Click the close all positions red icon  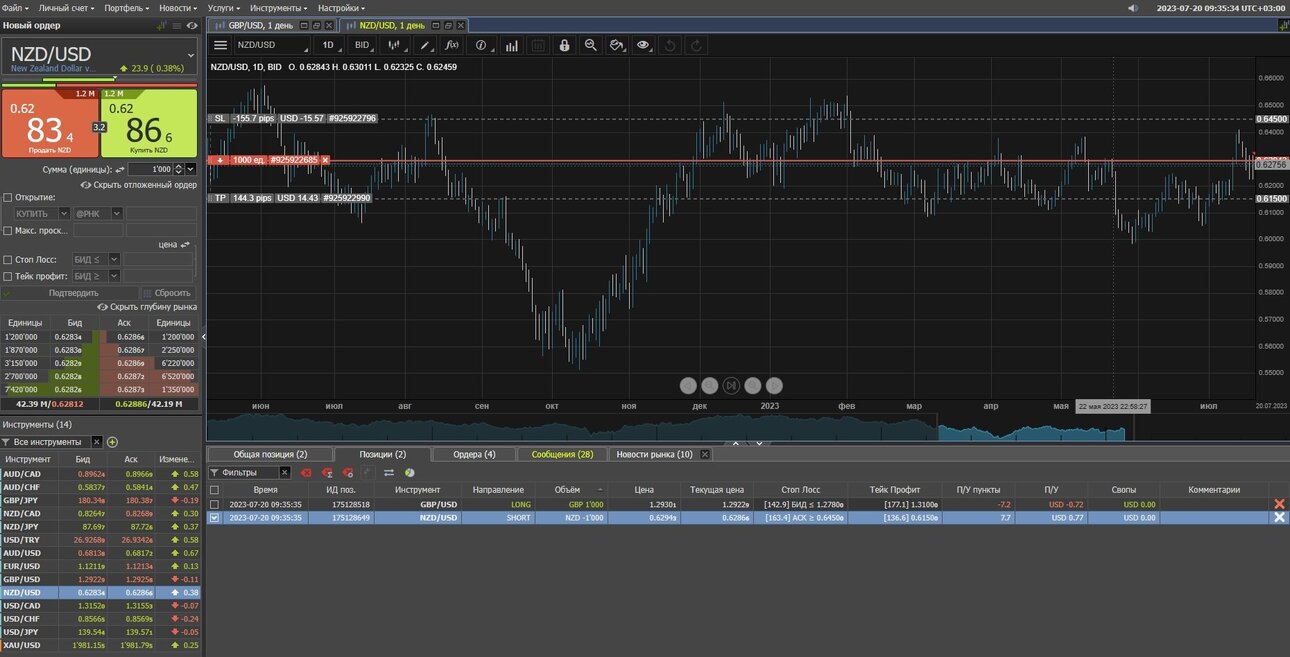[x=306, y=472]
